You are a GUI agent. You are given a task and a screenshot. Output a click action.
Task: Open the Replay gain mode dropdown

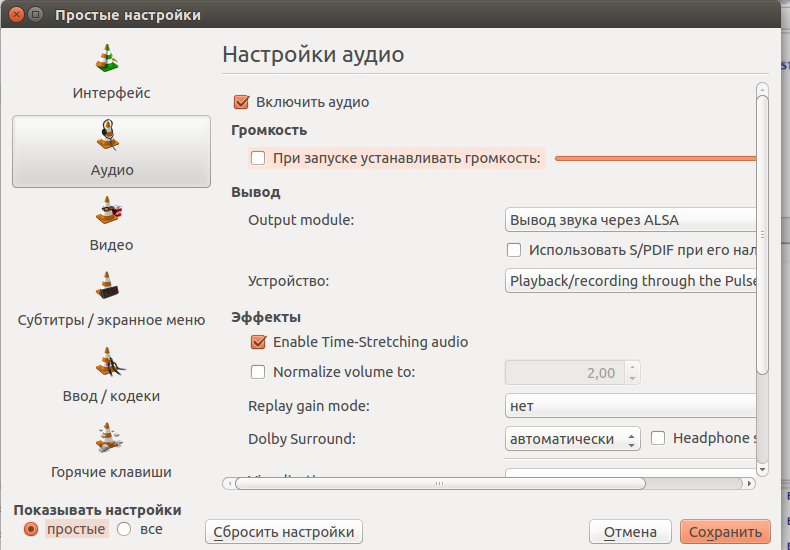pyautogui.click(x=630, y=406)
